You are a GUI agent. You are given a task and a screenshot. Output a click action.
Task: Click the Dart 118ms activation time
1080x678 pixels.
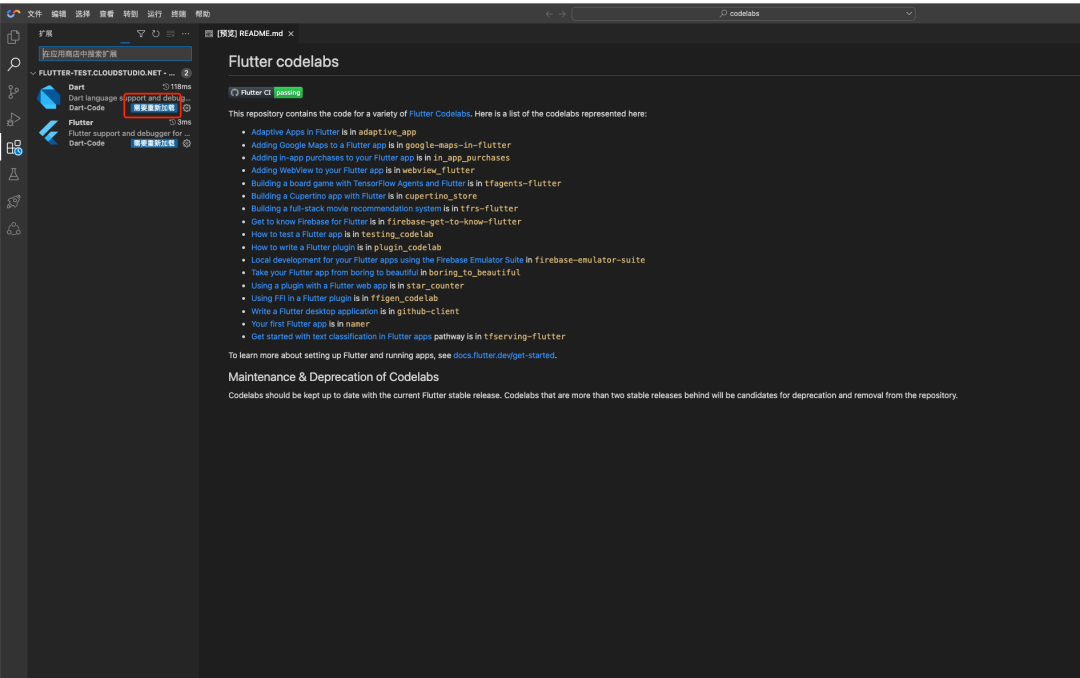(177, 87)
